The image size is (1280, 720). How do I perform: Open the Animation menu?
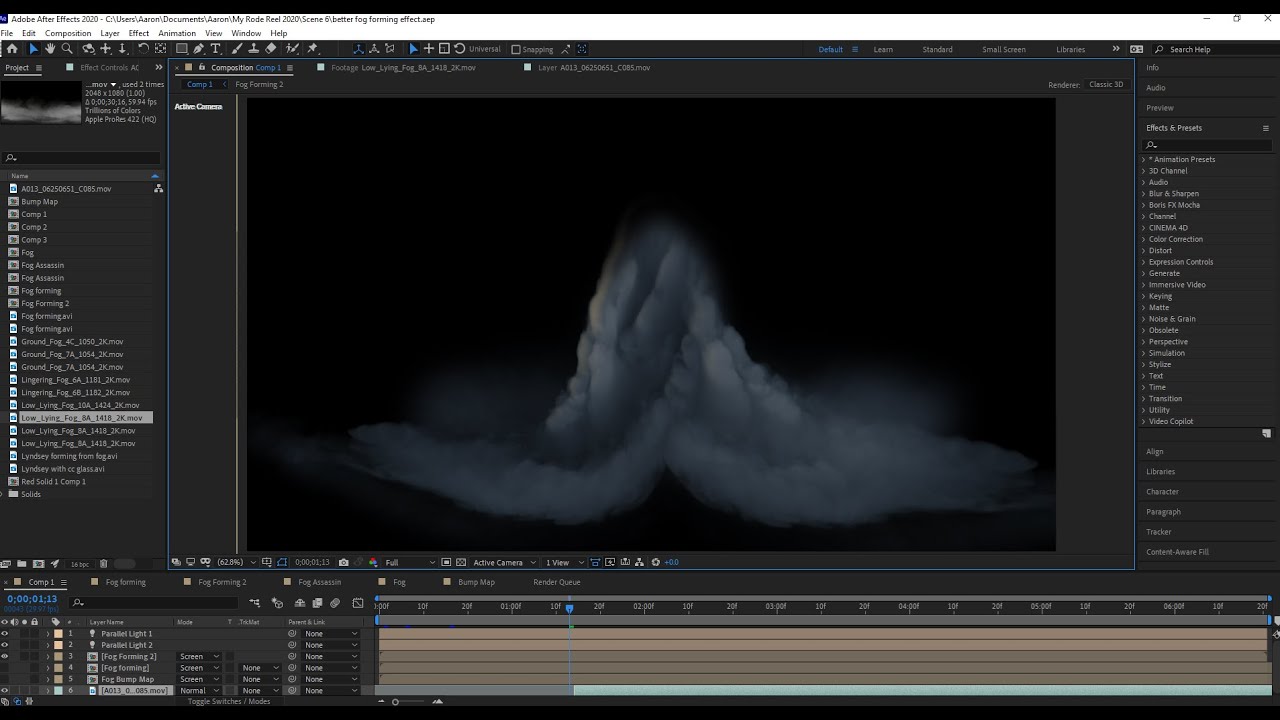177,33
